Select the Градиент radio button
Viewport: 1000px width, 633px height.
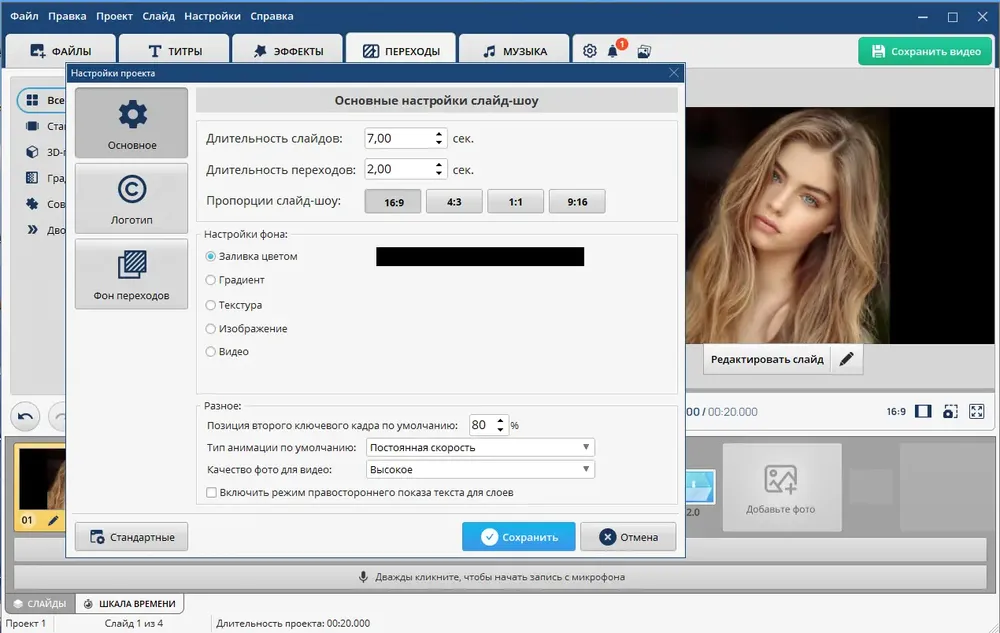[210, 280]
